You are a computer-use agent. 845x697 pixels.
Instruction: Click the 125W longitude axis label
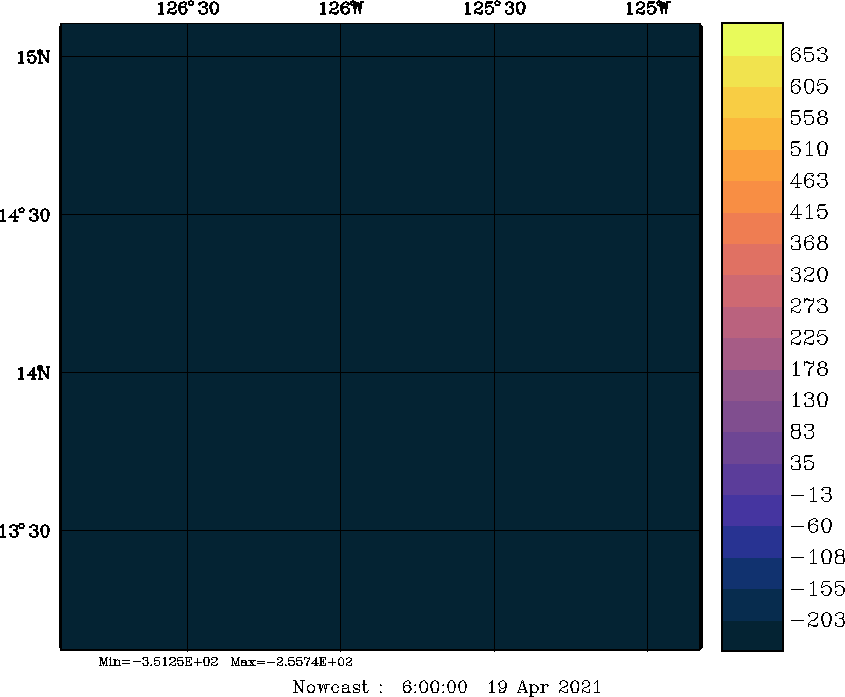pyautogui.click(x=647, y=10)
